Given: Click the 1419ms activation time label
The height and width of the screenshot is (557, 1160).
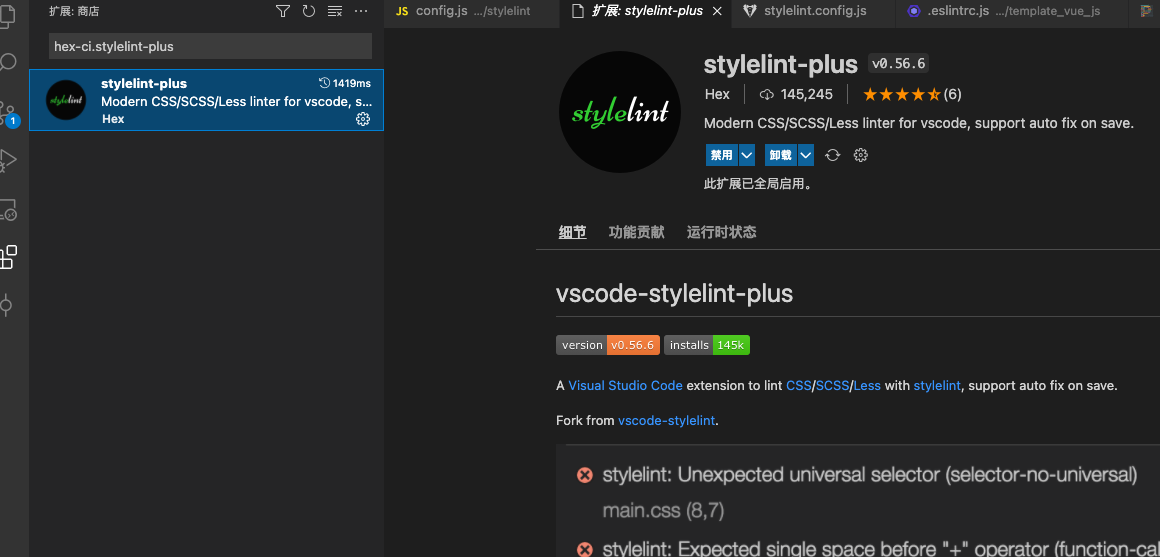Looking at the screenshot, I should (x=345, y=83).
